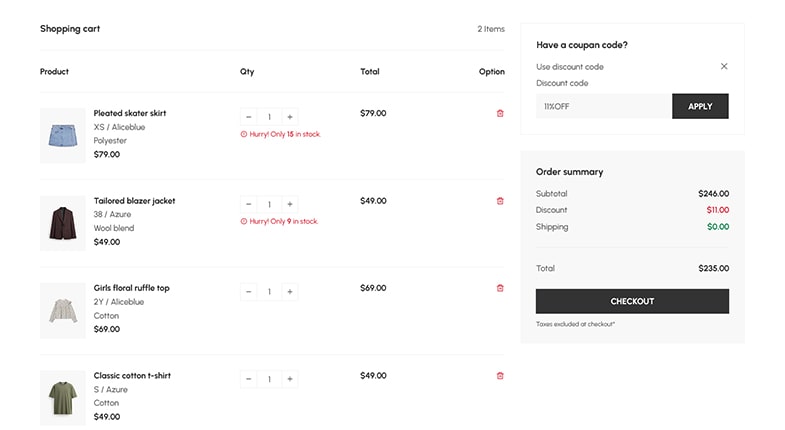Remove Classic cotton t-shirt with trash icon

point(500,376)
